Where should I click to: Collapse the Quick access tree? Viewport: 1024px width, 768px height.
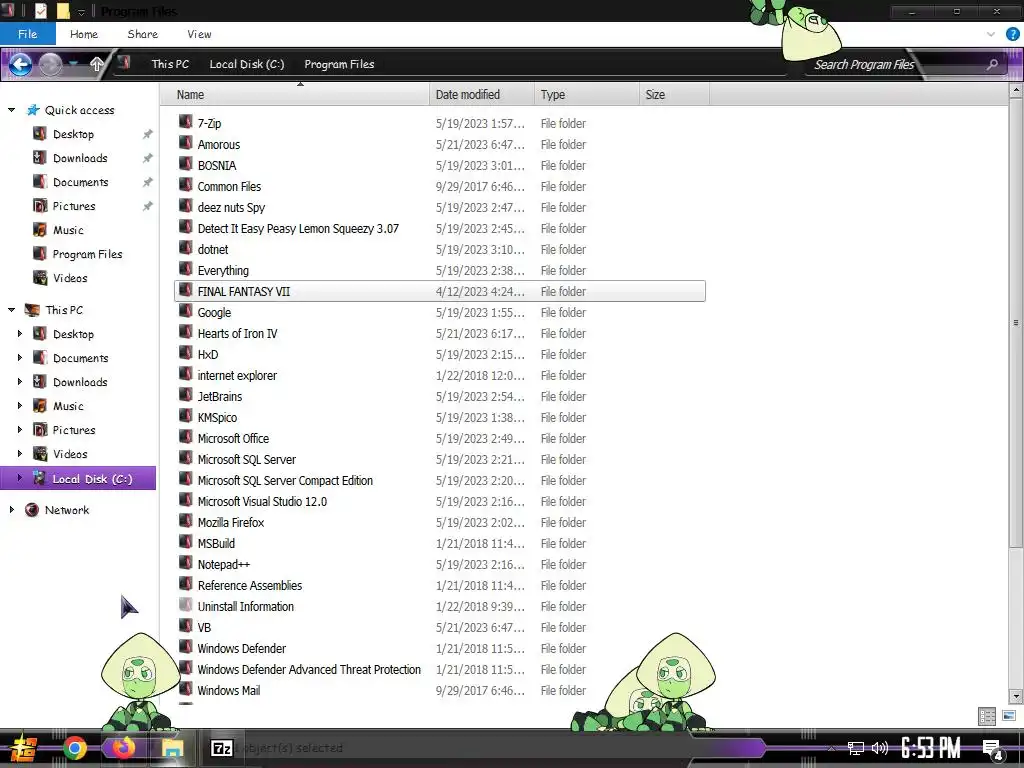(11, 110)
